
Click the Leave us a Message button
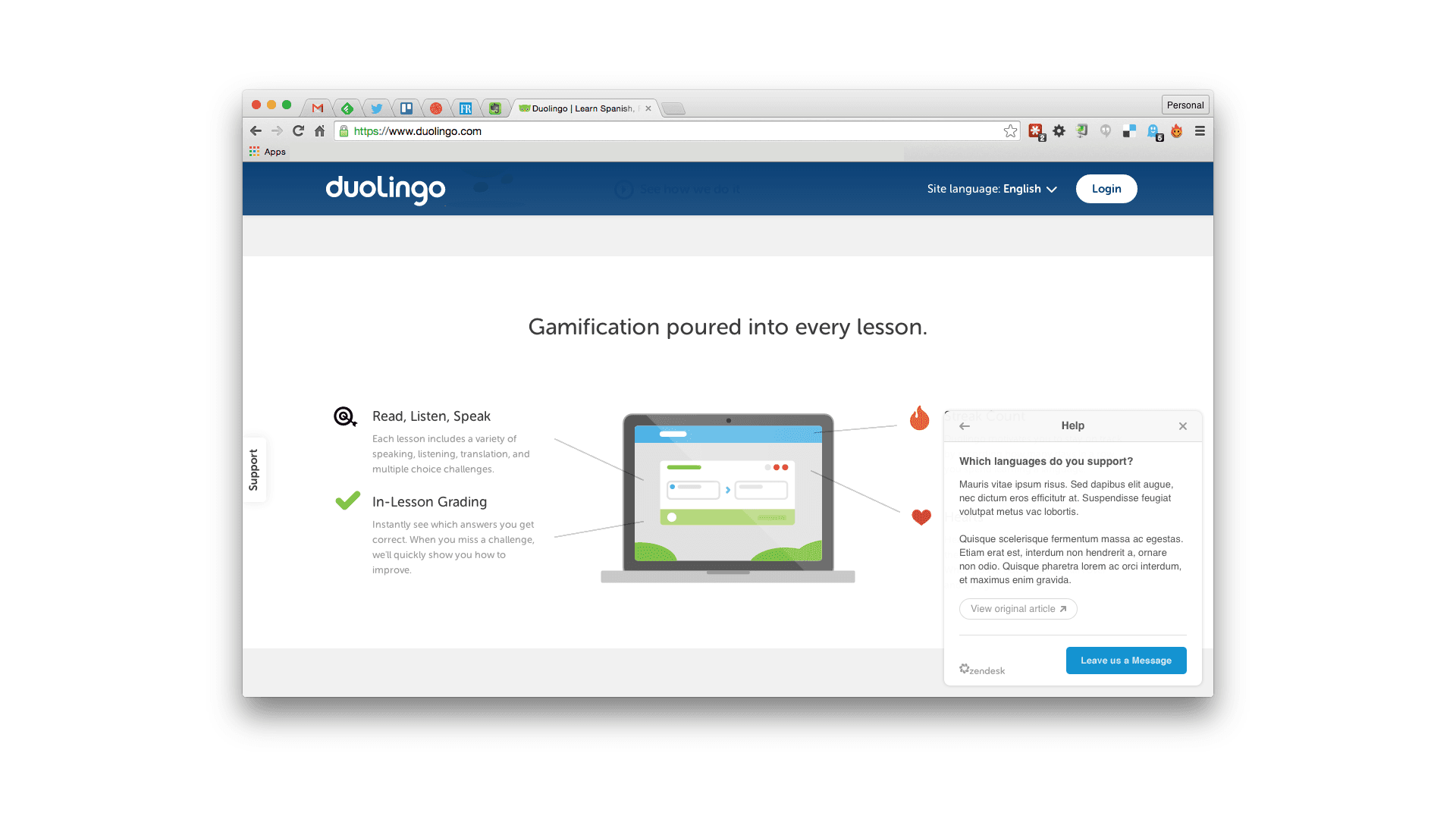[x=1125, y=660]
